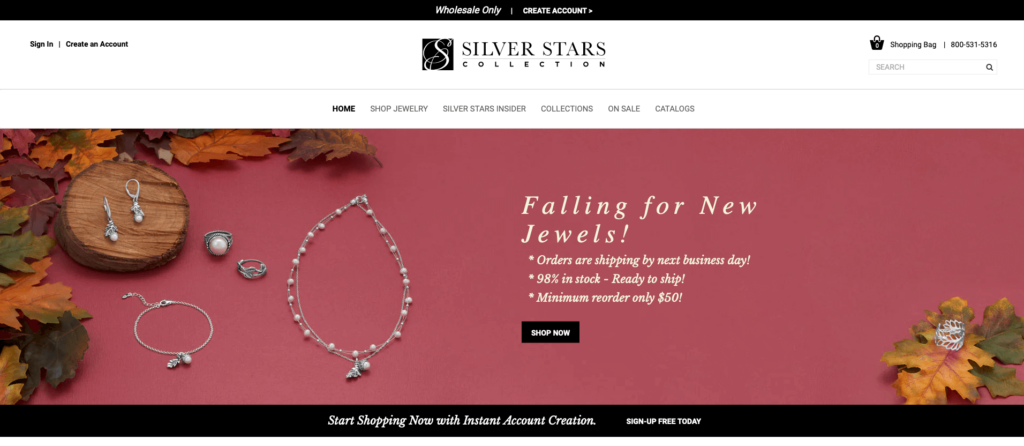
Task: Select the Home navigation item
Action: click(x=344, y=109)
